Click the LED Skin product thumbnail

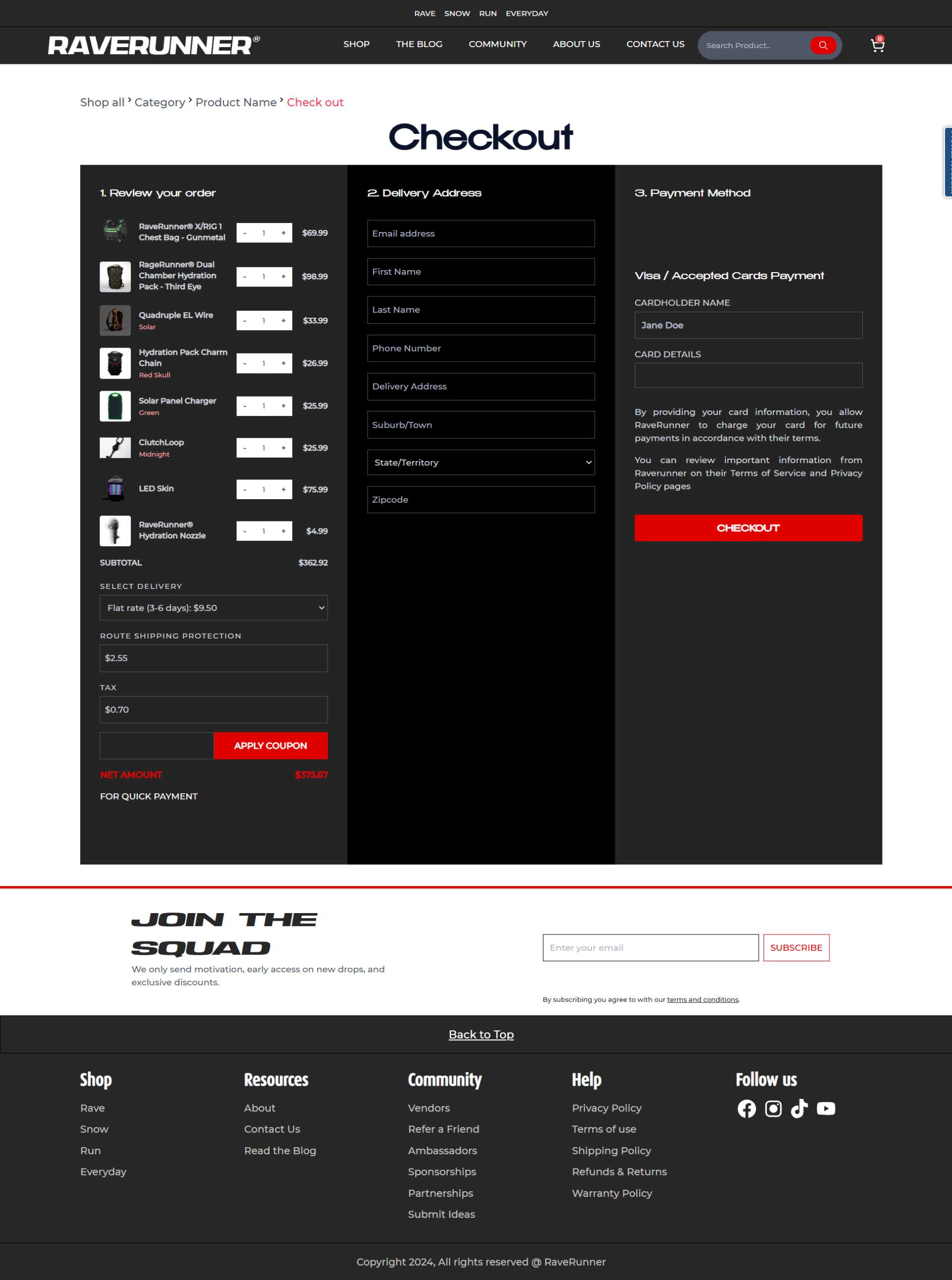point(115,489)
